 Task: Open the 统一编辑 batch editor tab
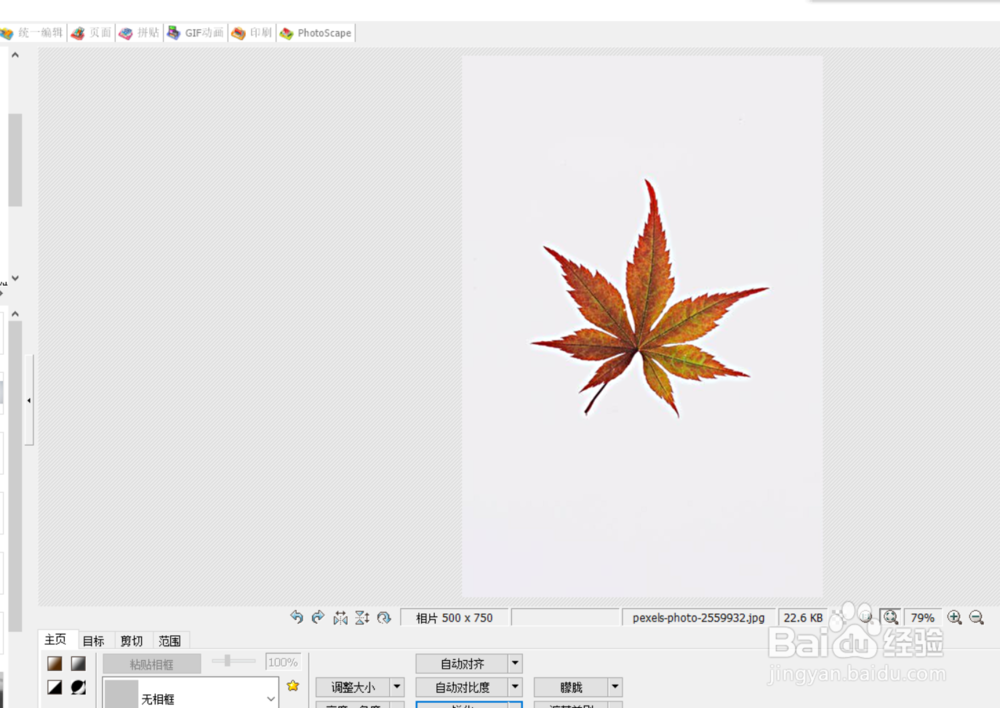pos(32,33)
